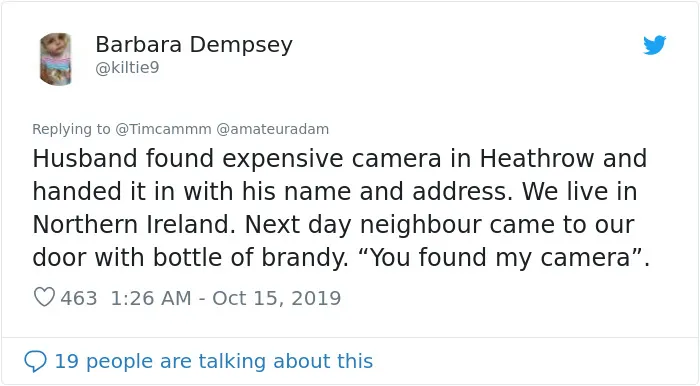700x386 pixels.
Task: Click the Twitter bird logo icon
Action: pyautogui.click(x=654, y=45)
